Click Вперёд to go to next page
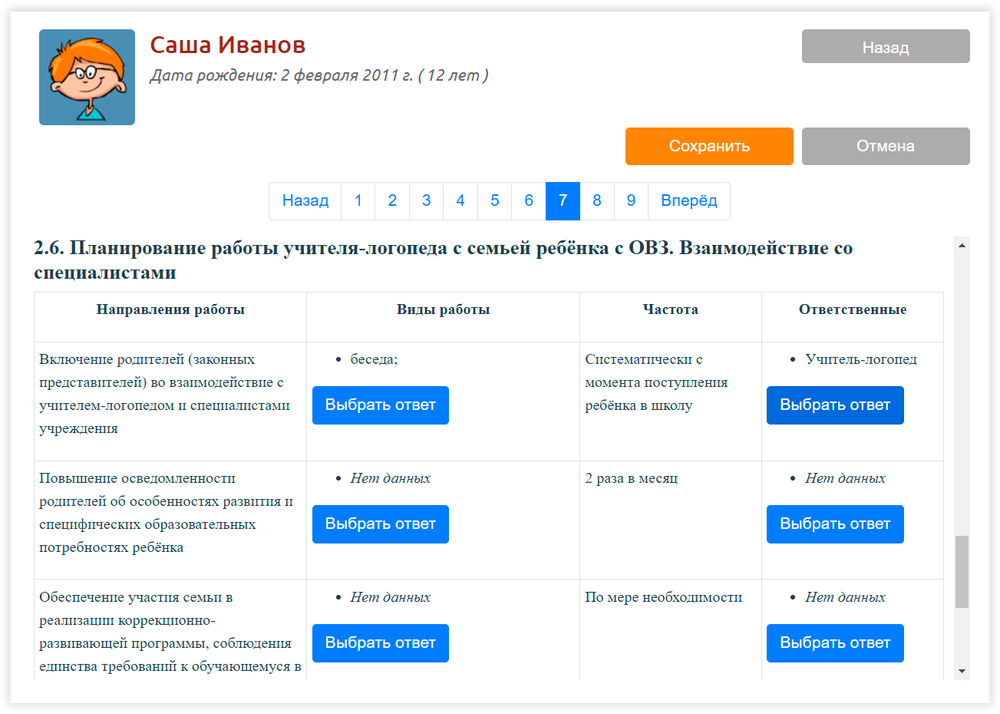The width and height of the screenshot is (1000, 714). [x=689, y=201]
